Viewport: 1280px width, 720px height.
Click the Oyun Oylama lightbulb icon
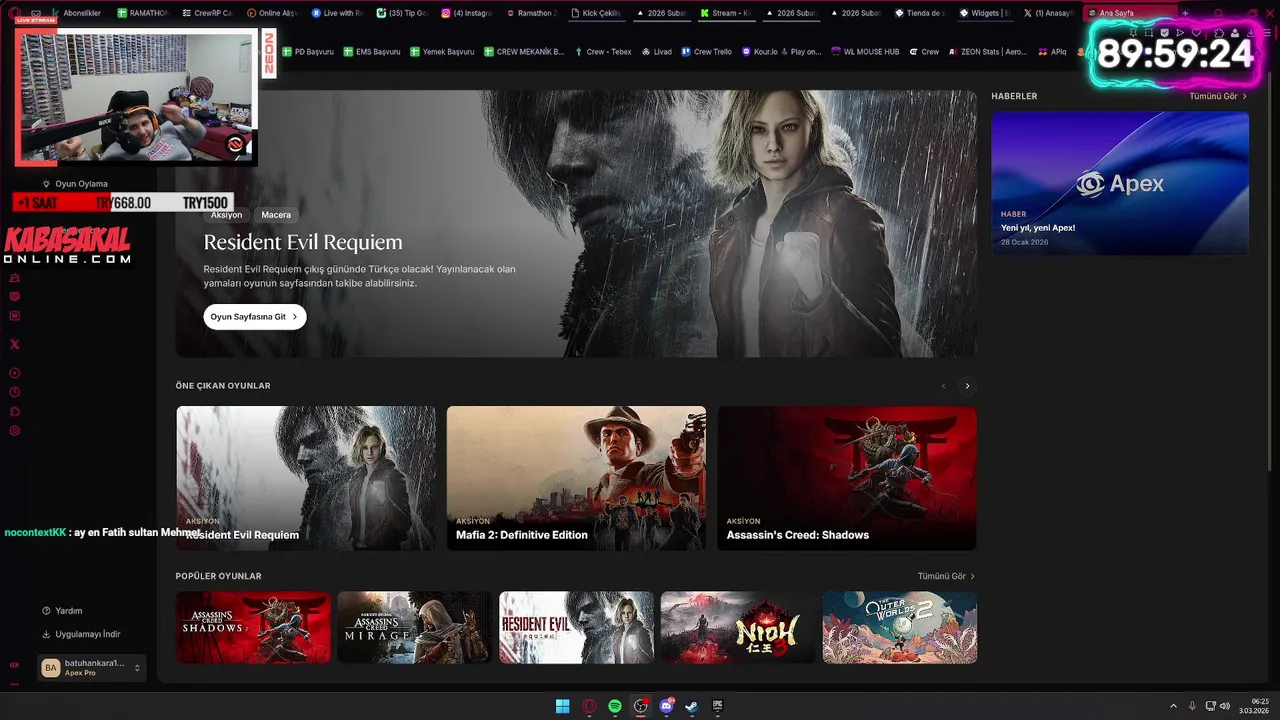click(x=46, y=184)
